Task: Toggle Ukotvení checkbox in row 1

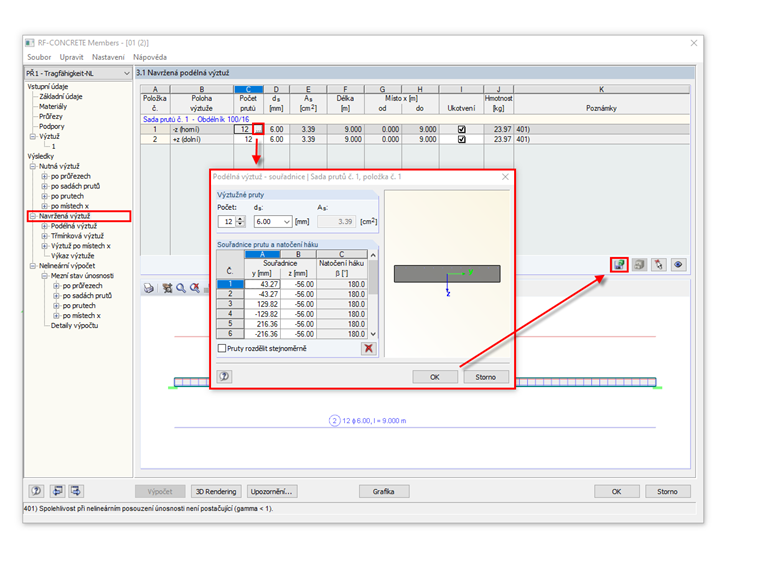Action: [462, 129]
